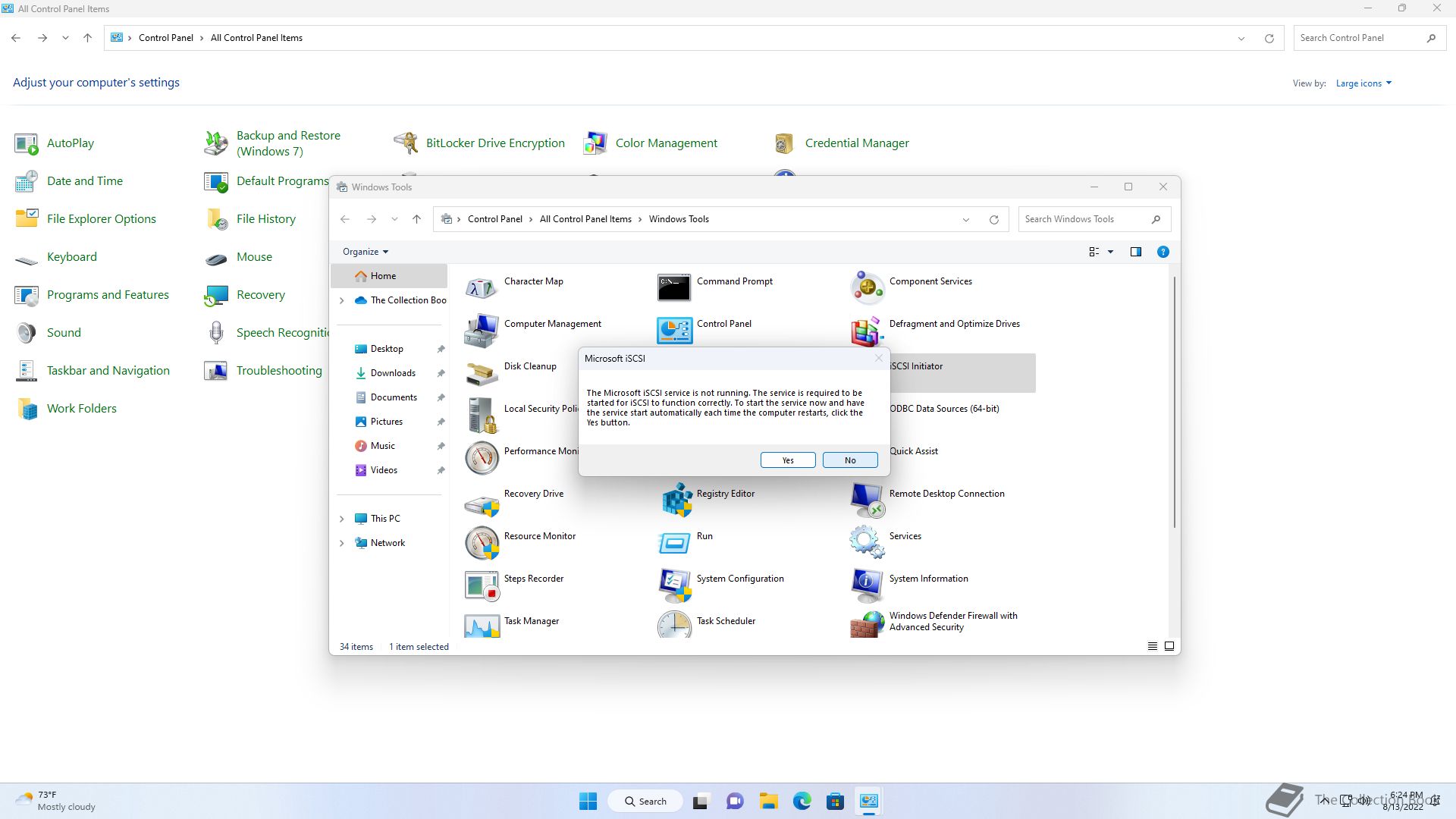Open view layout options dropdown arrow
1456x819 pixels.
coord(1110,252)
